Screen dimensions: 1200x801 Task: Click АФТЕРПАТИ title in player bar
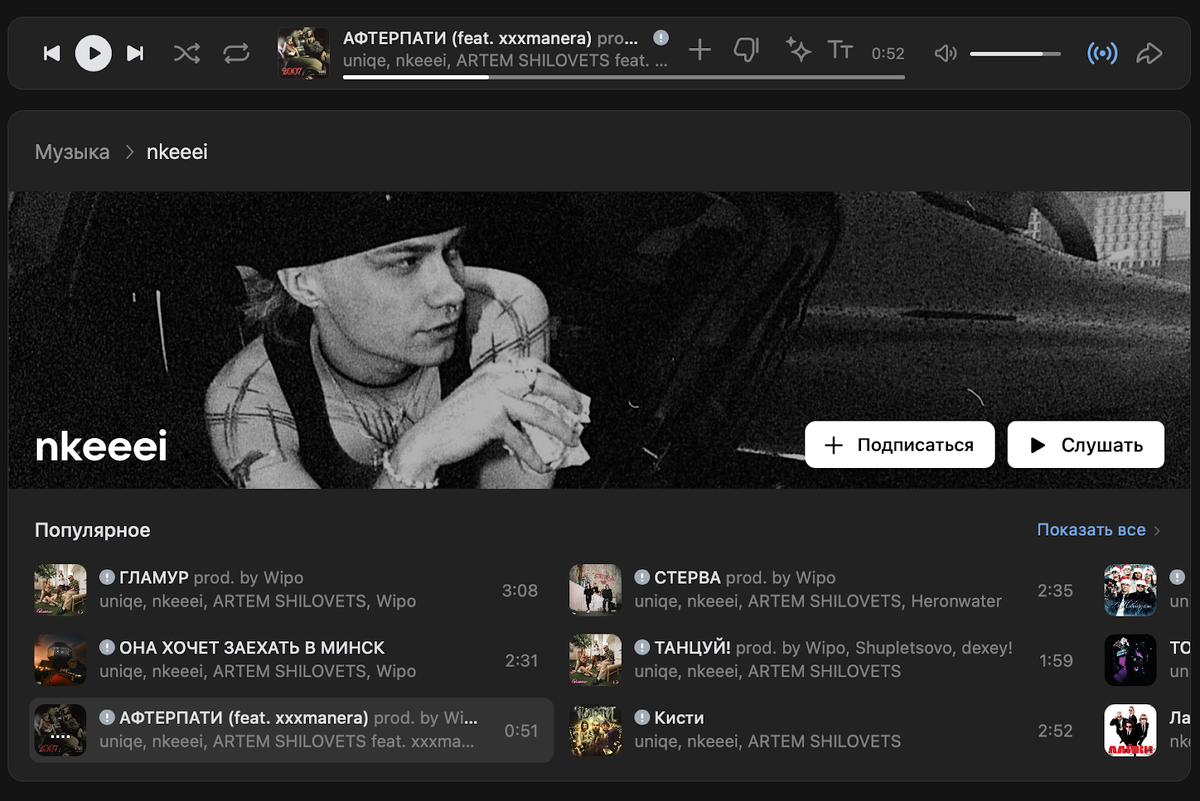[467, 38]
